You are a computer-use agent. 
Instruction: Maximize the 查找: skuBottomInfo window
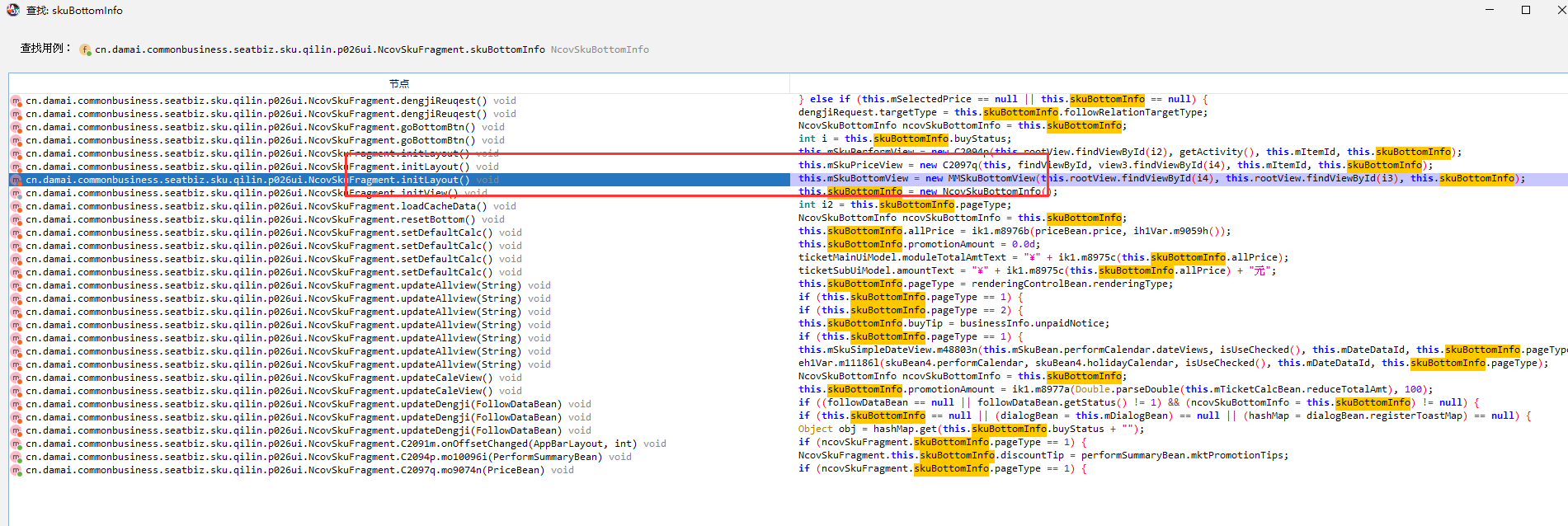click(1526, 10)
